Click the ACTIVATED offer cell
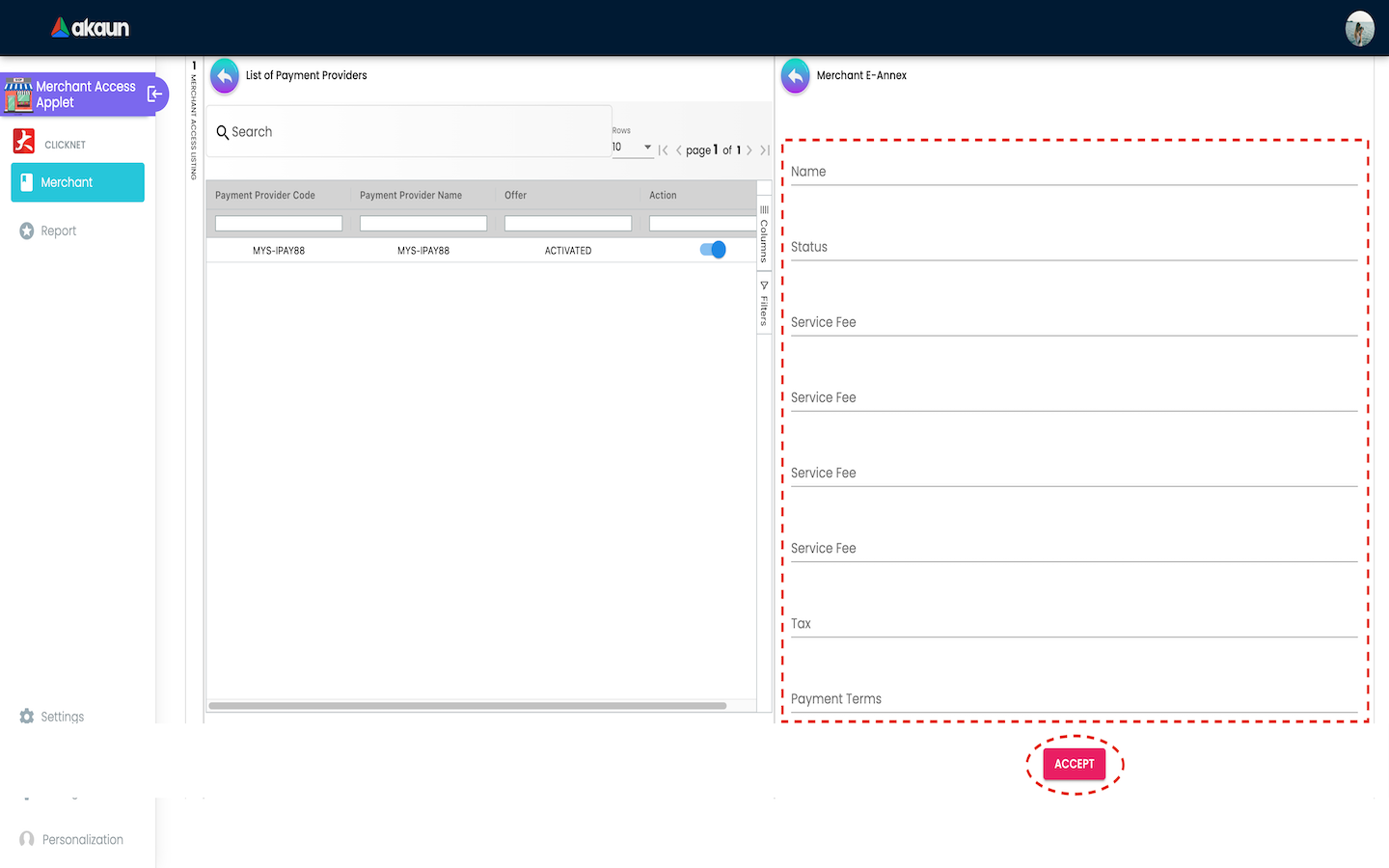 click(568, 251)
